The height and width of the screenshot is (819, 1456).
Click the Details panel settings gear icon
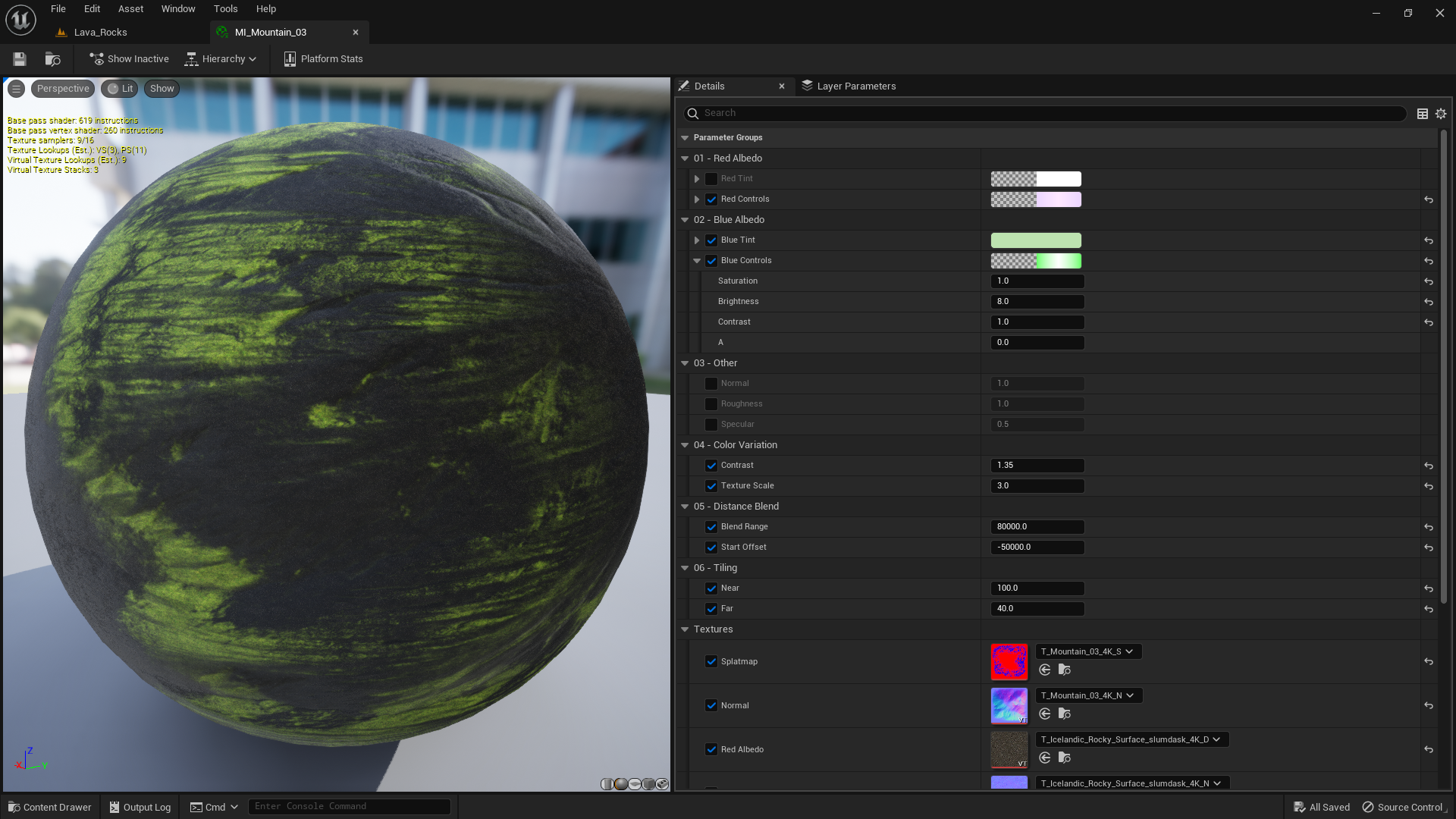pyautogui.click(x=1440, y=113)
